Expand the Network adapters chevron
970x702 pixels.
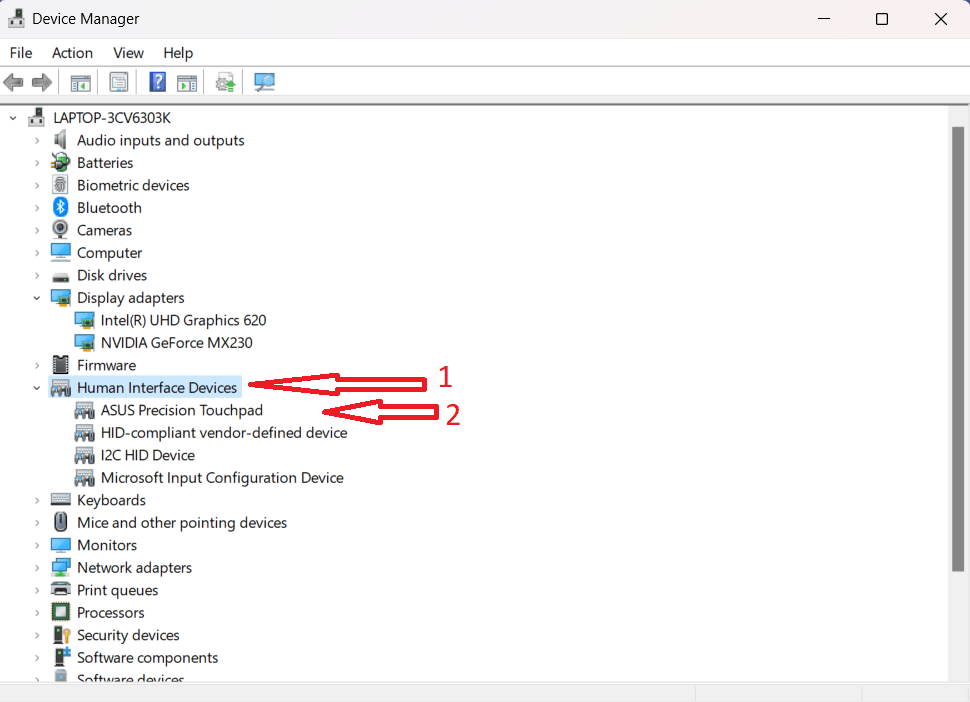[37, 567]
